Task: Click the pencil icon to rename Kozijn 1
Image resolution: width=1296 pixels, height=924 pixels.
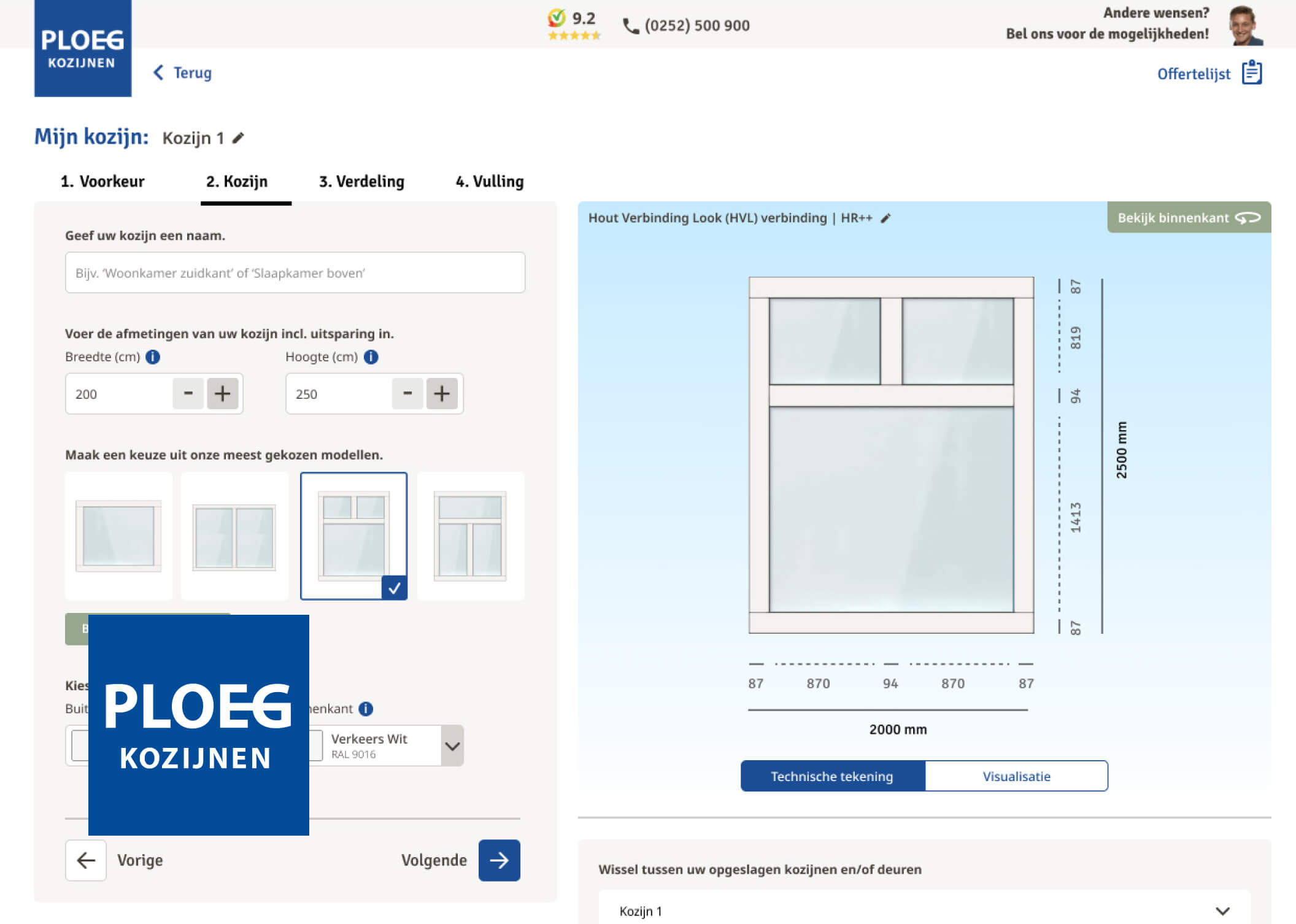Action: tap(237, 138)
